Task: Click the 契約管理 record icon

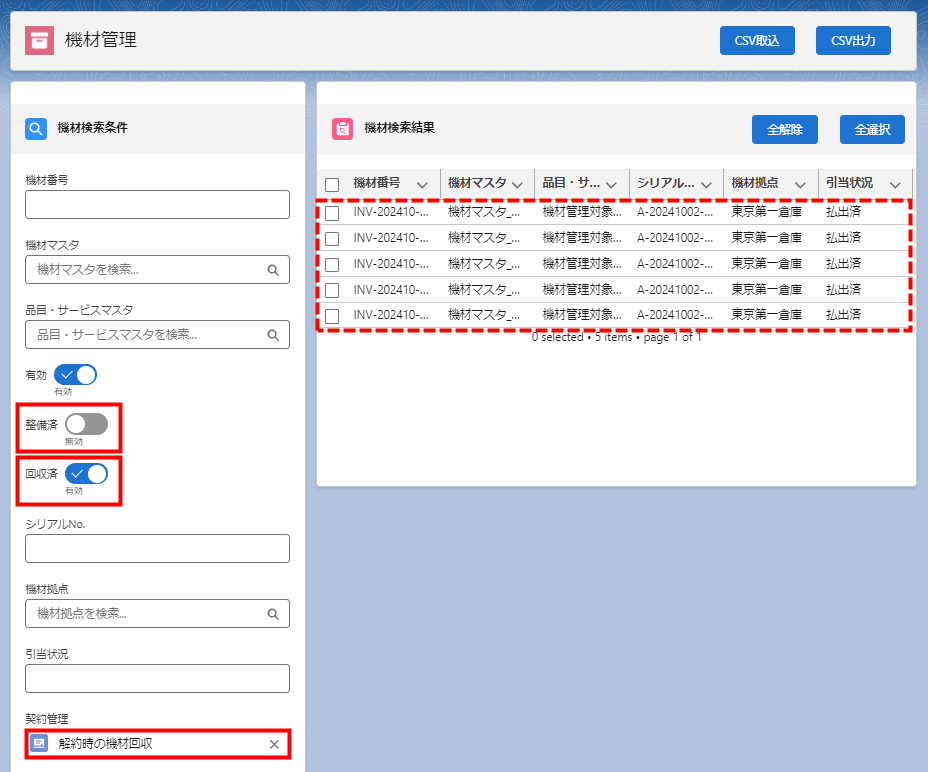Action: (x=39, y=744)
